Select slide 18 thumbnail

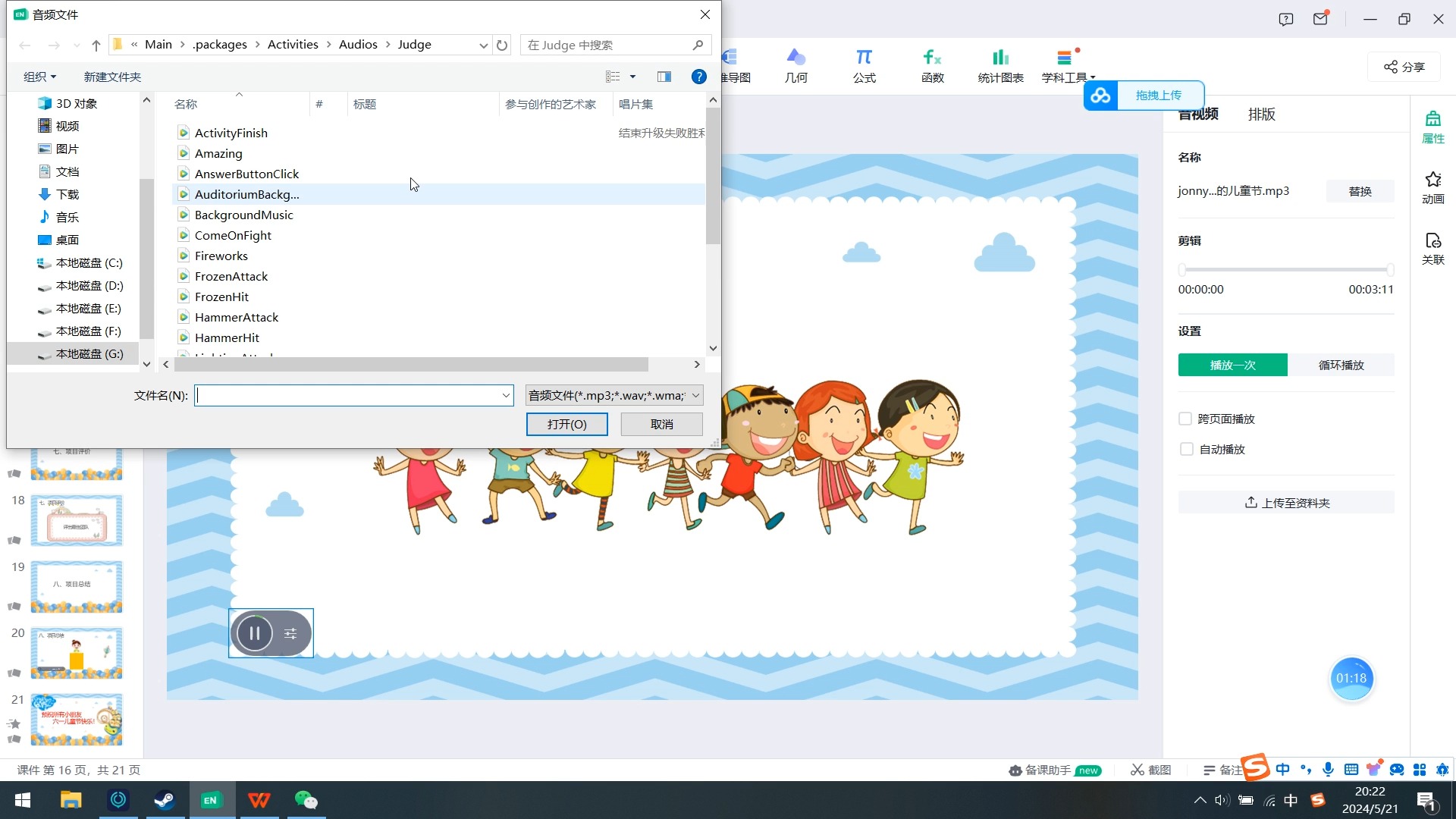[x=77, y=520]
